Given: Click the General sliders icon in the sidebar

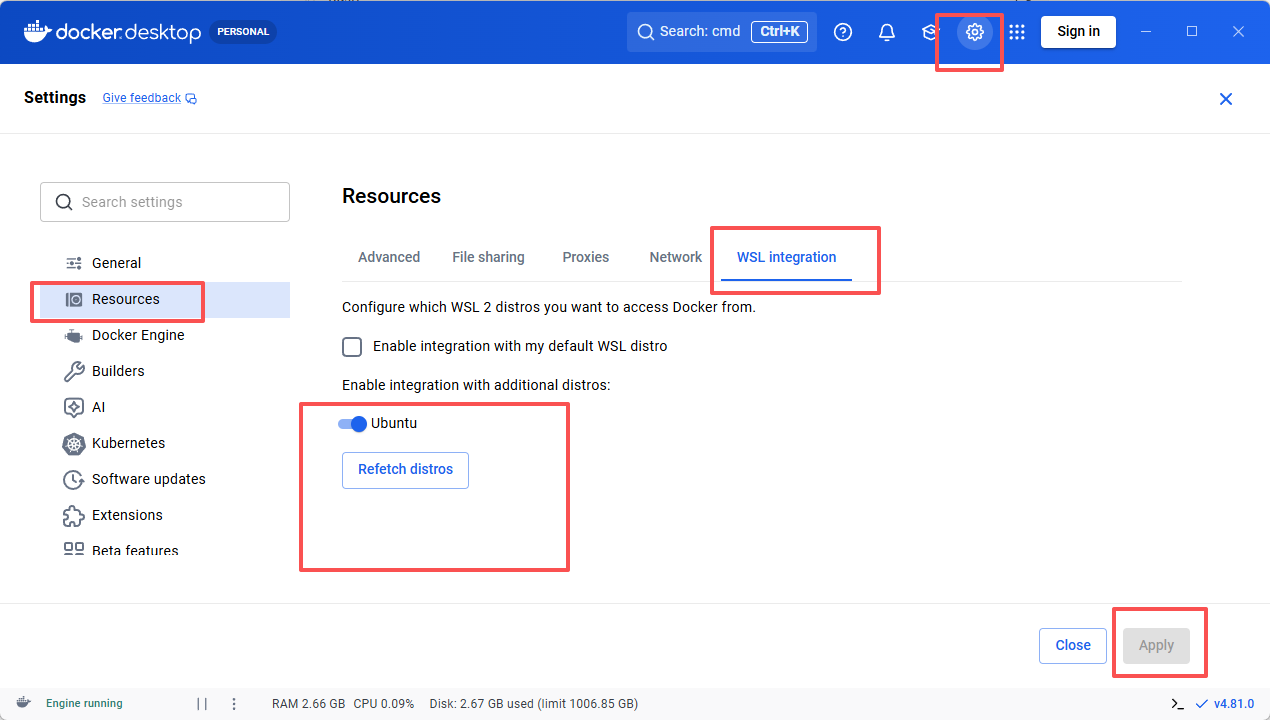Looking at the screenshot, I should 74,263.
